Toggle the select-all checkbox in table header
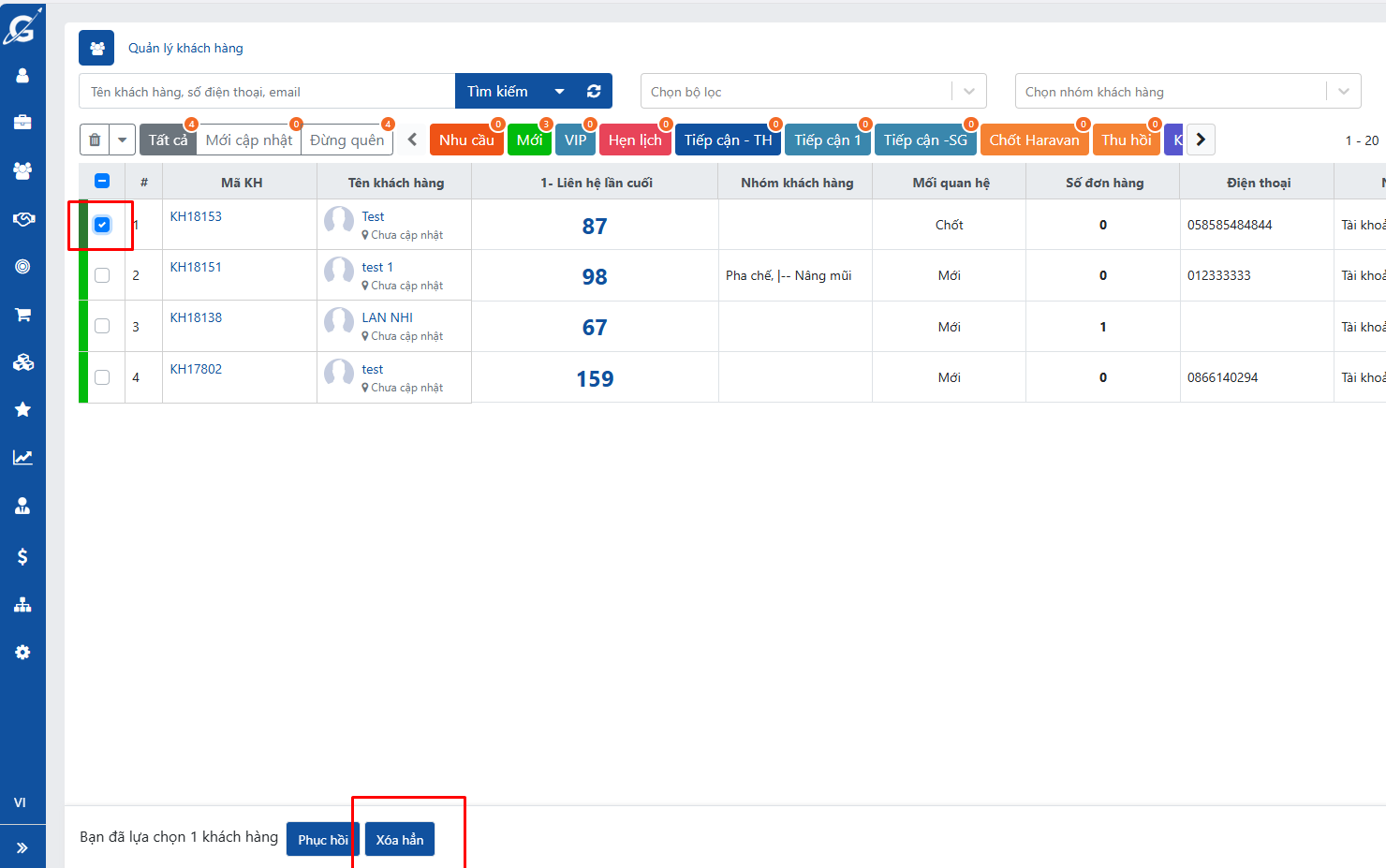 pyautogui.click(x=102, y=182)
